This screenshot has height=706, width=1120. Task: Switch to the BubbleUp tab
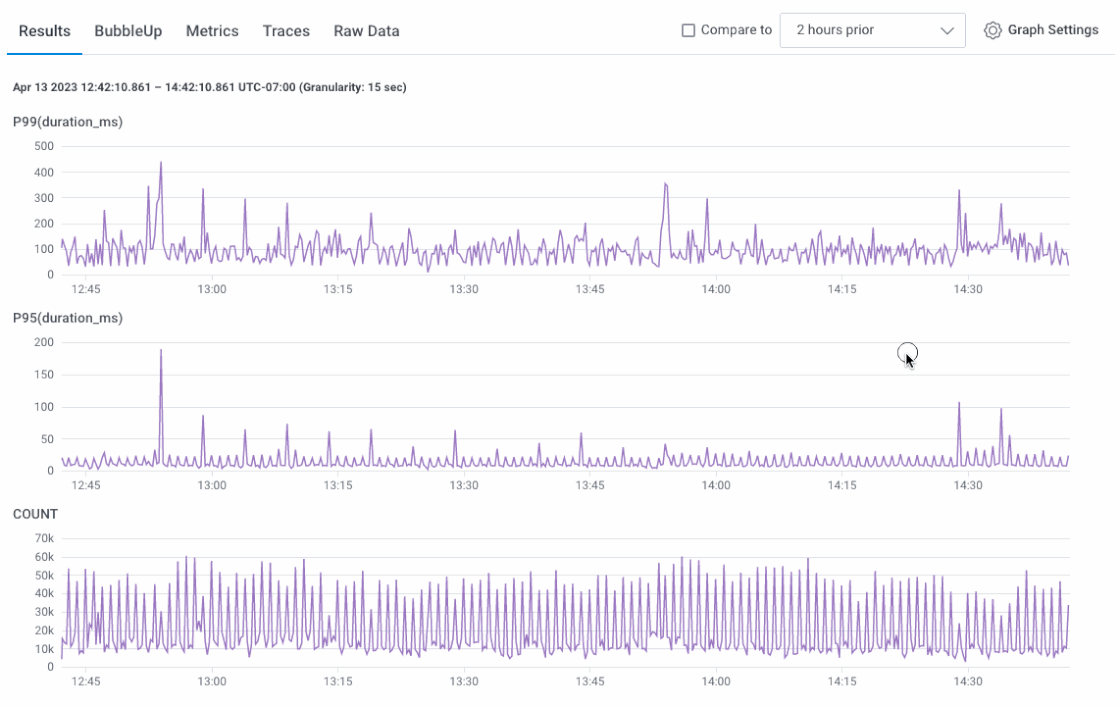click(x=128, y=31)
